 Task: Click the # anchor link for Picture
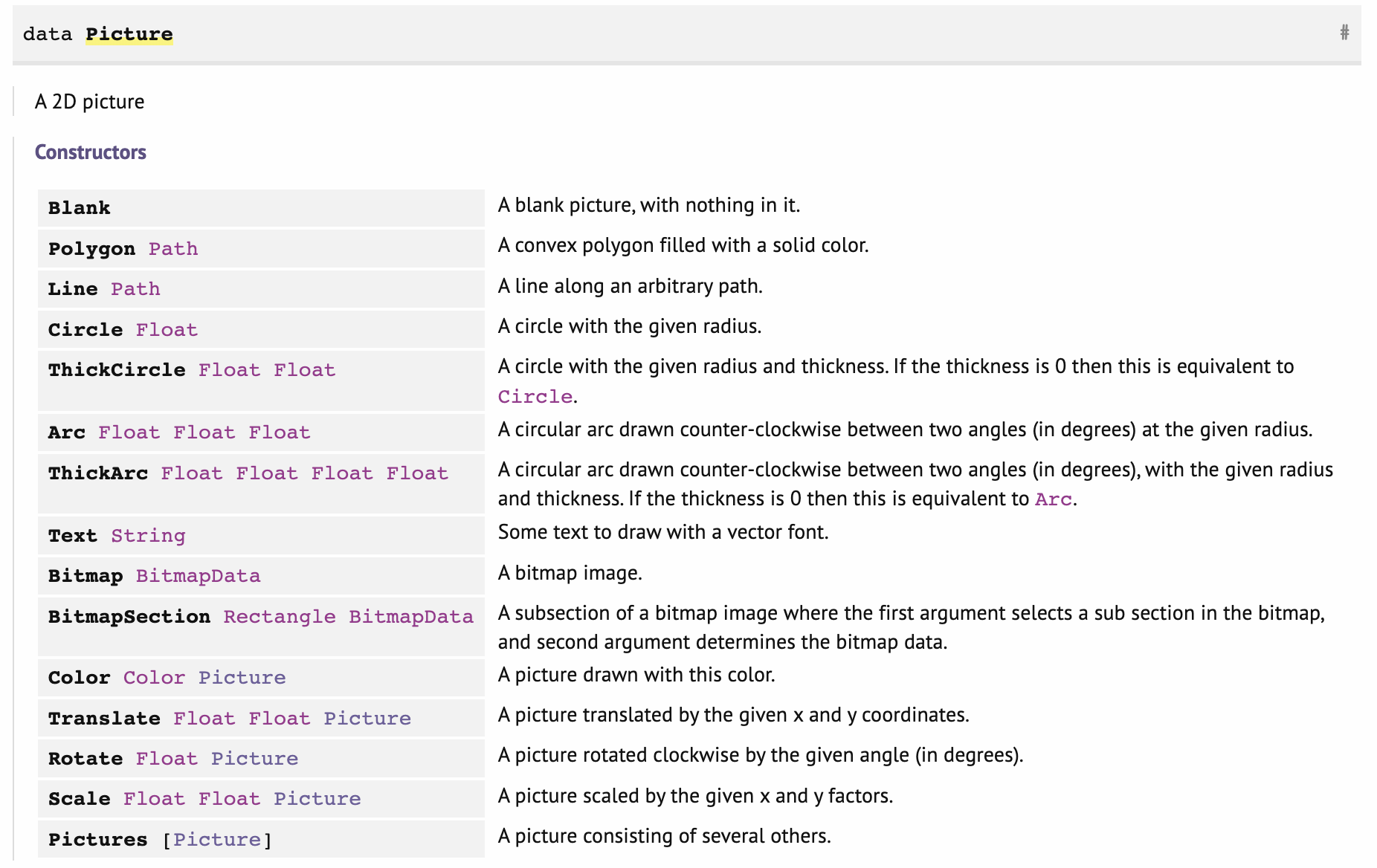pos(1344,33)
